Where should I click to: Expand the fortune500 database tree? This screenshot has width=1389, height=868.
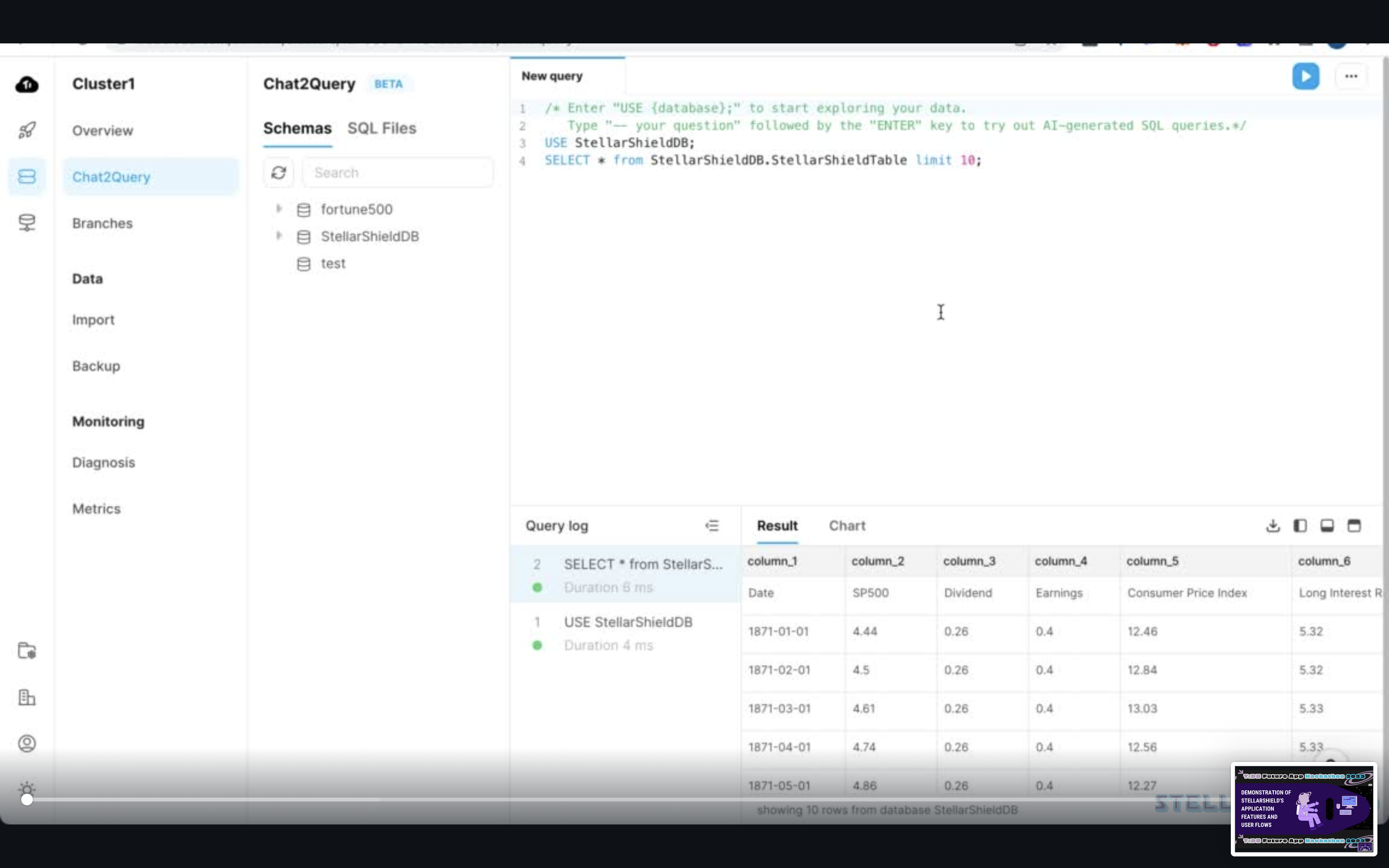[279, 209]
